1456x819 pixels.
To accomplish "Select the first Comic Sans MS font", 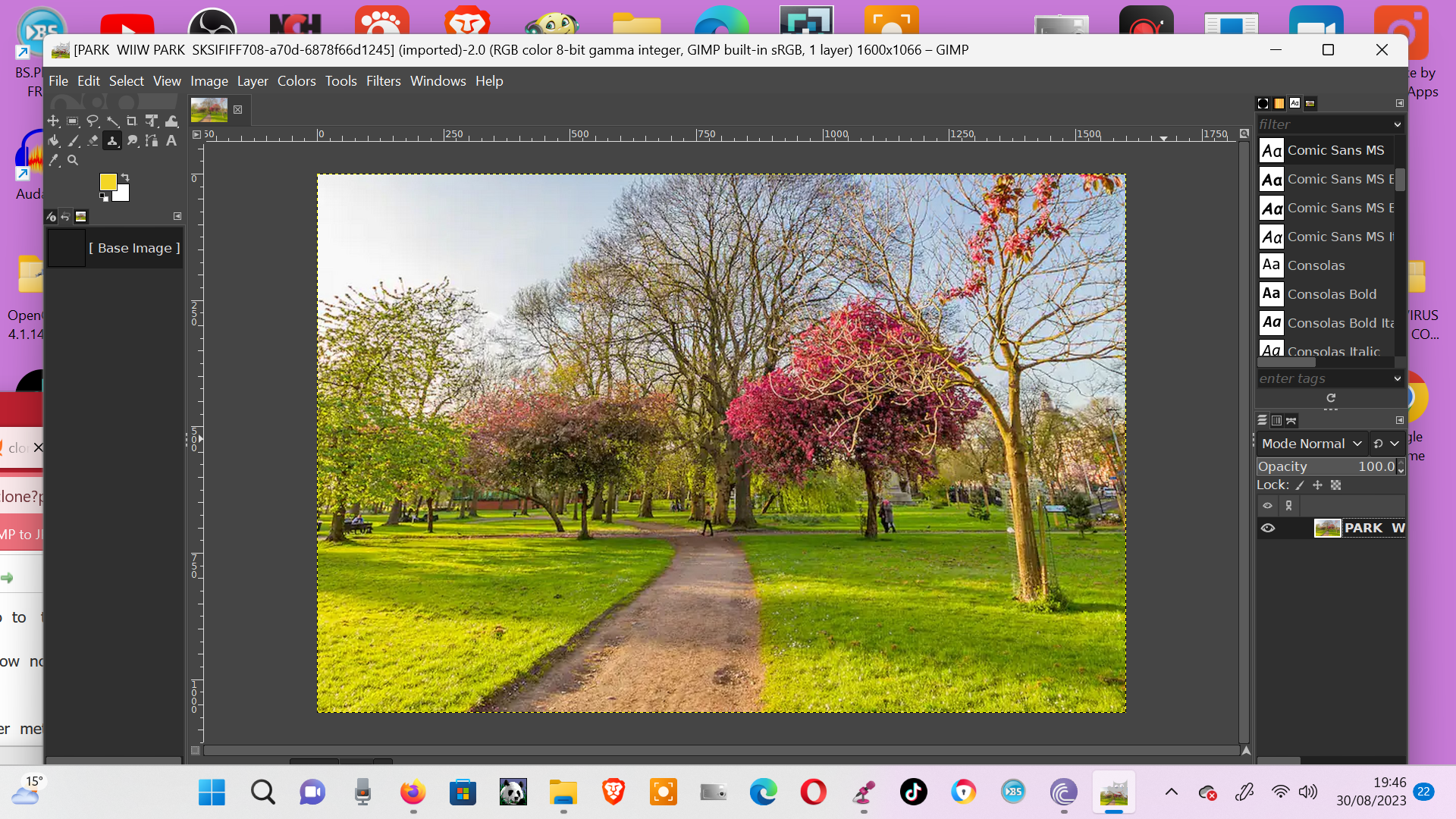I will click(1326, 150).
